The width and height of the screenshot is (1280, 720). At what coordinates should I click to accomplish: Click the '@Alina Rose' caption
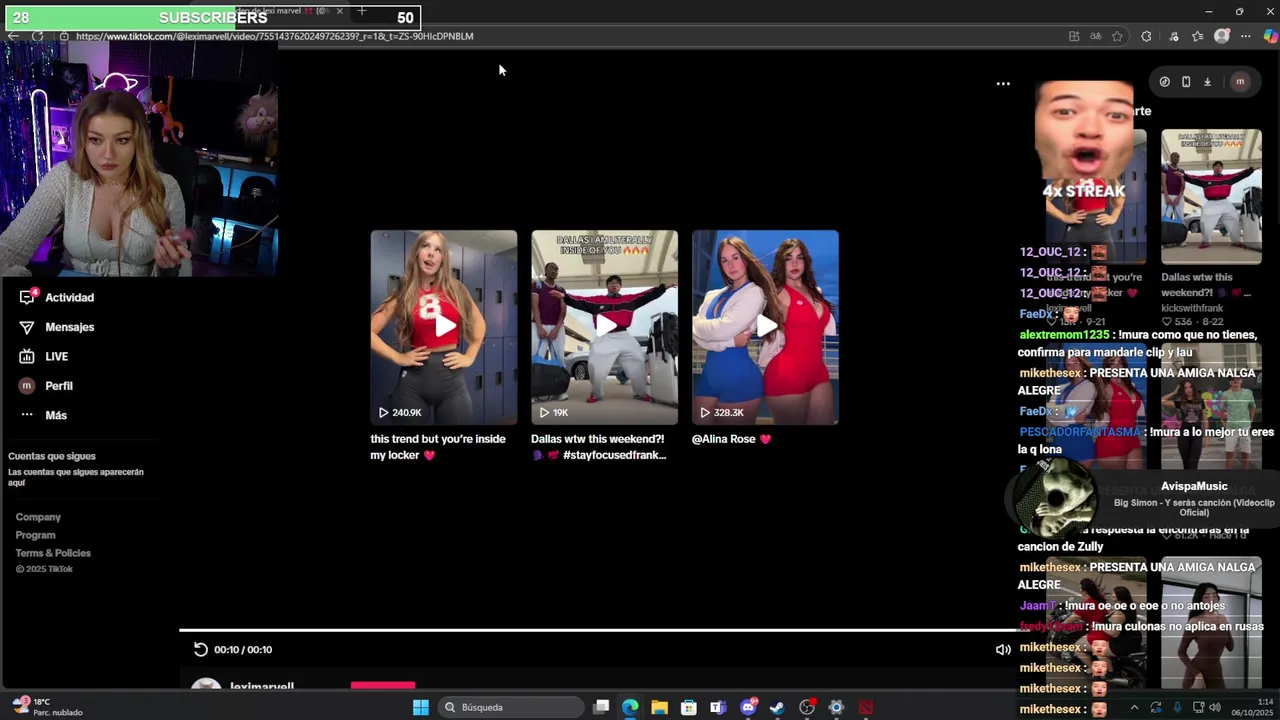point(731,439)
